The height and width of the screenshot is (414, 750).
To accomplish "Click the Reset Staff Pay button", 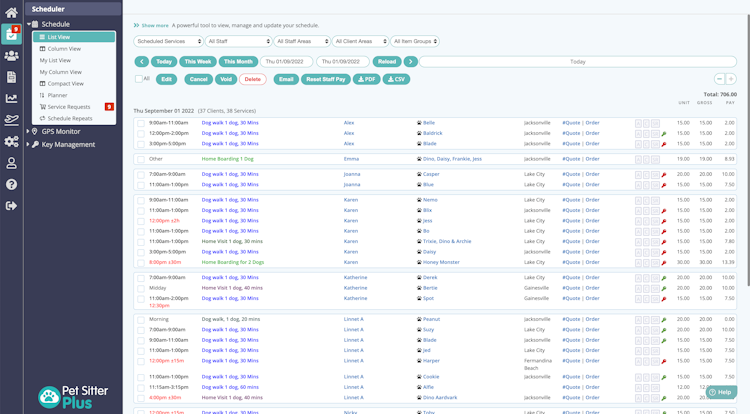I will (326, 79).
